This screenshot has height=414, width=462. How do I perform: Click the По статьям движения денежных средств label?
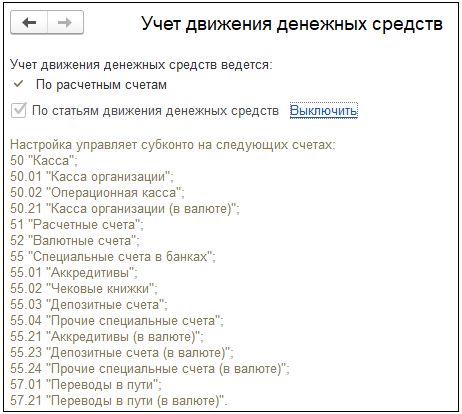[155, 111]
